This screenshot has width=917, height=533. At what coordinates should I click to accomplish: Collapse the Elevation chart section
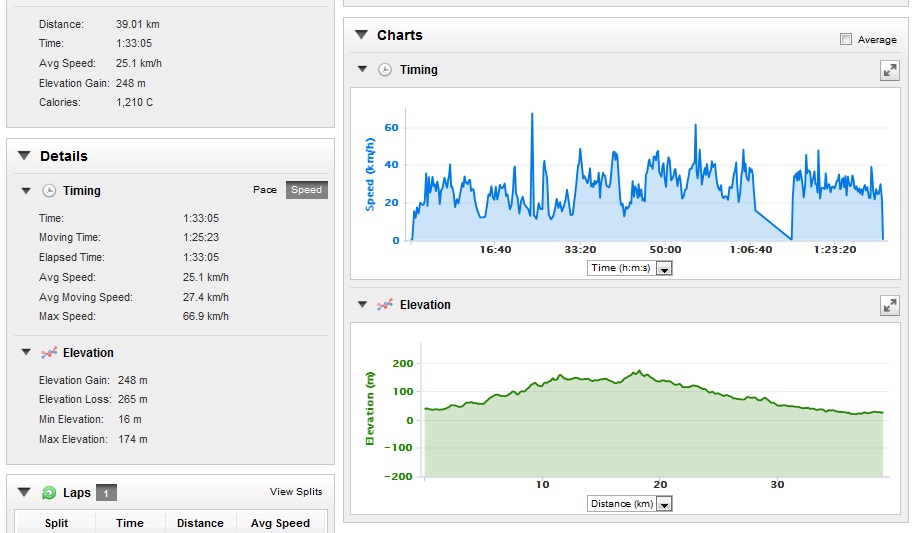click(363, 304)
